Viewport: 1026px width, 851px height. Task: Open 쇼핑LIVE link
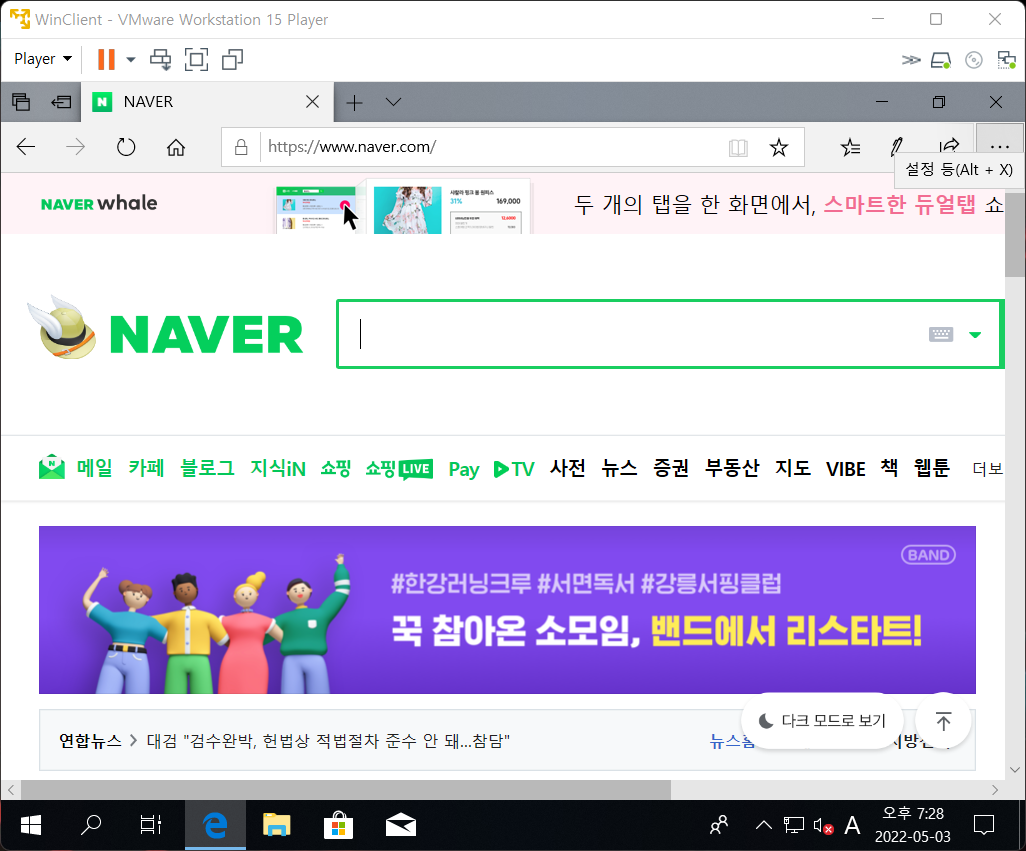pos(398,469)
